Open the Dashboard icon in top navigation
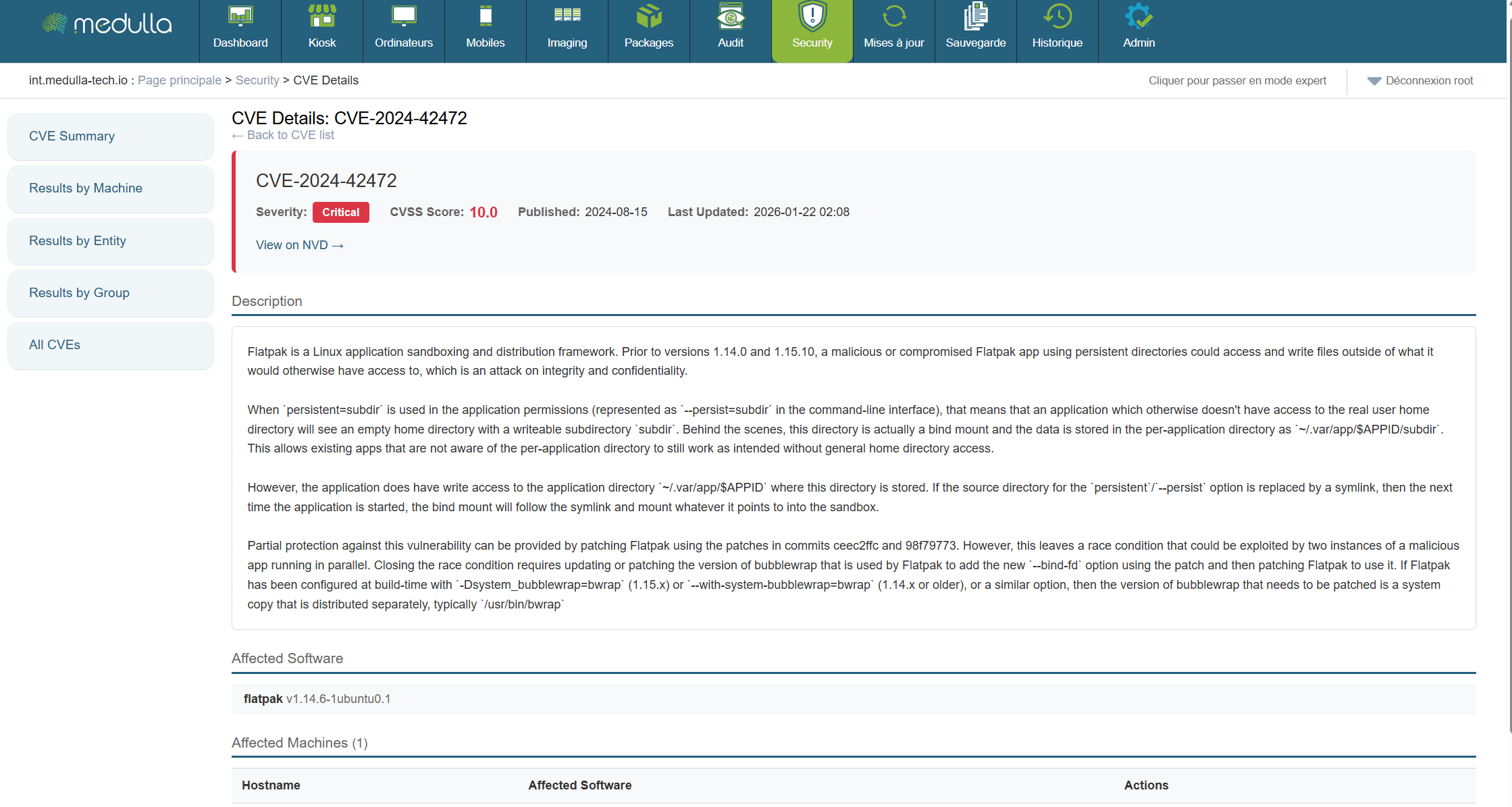1512x807 pixels. (240, 16)
